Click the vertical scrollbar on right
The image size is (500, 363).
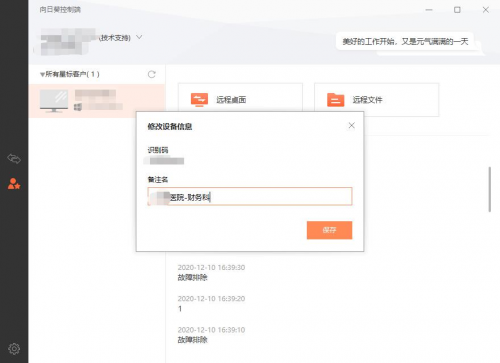pyautogui.click(x=489, y=189)
